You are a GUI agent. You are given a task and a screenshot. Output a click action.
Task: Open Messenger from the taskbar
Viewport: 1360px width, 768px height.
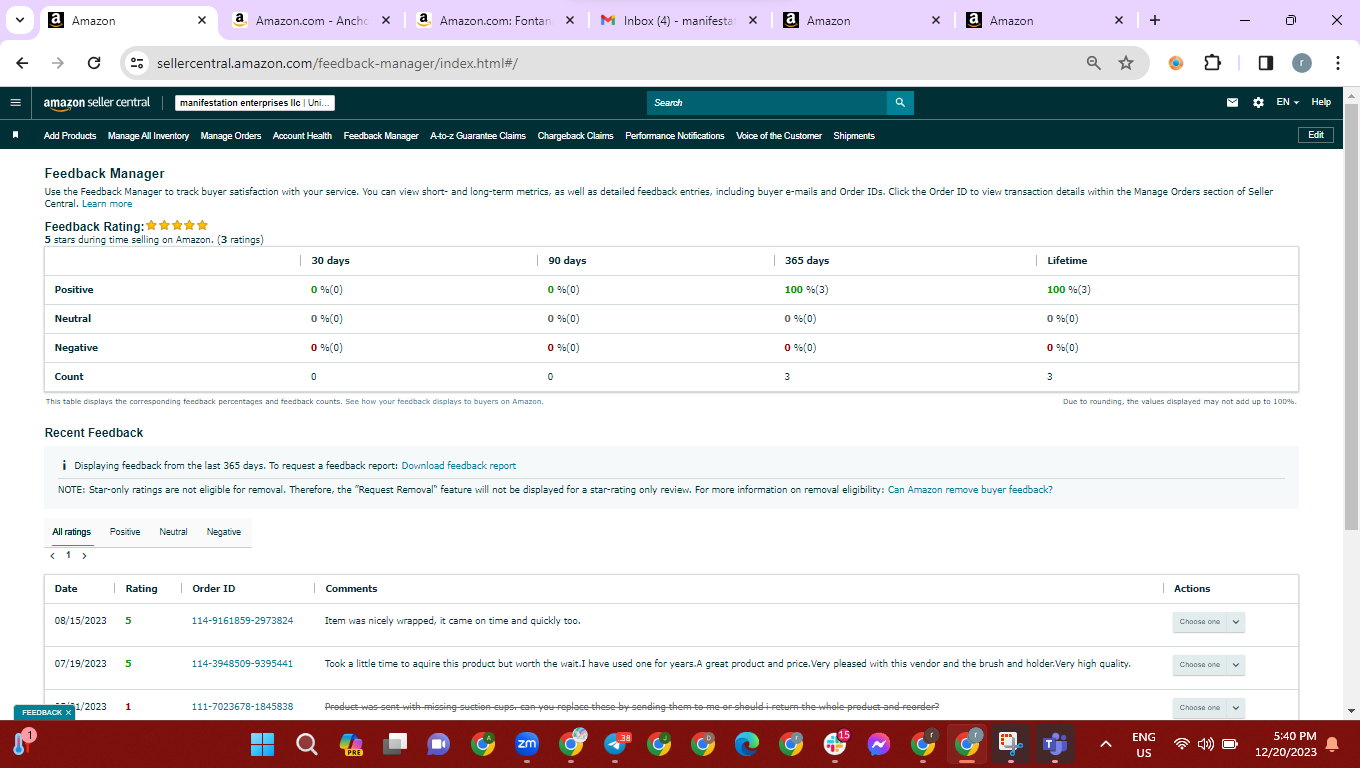click(x=879, y=744)
